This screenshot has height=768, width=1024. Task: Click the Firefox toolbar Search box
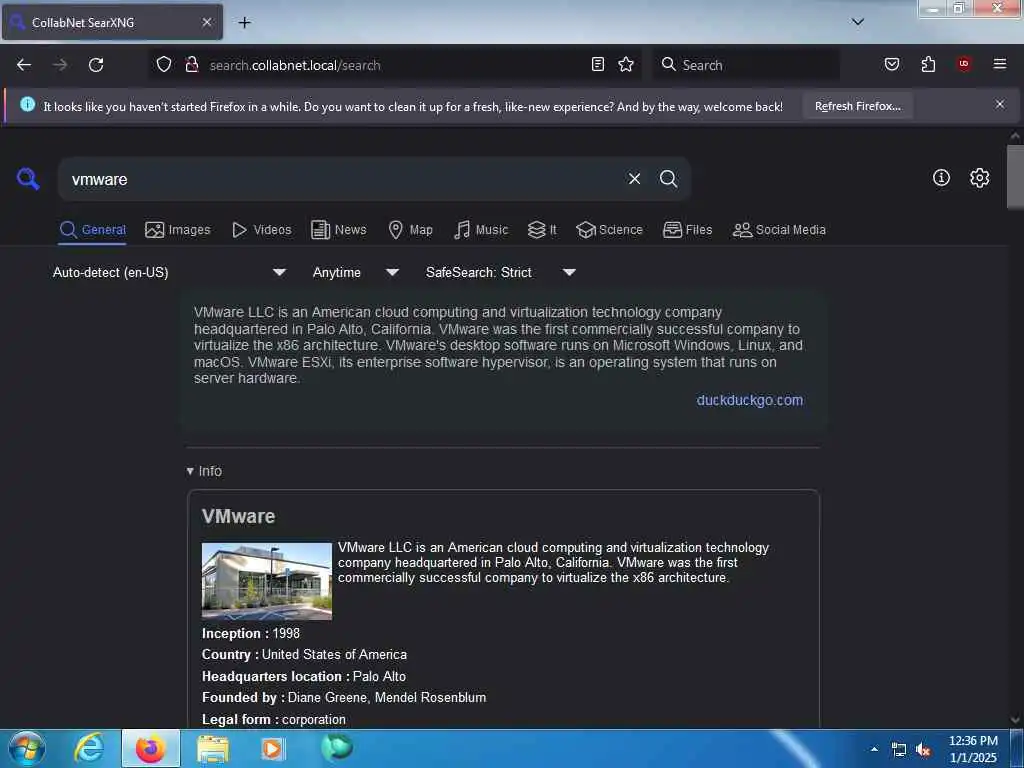tap(746, 65)
